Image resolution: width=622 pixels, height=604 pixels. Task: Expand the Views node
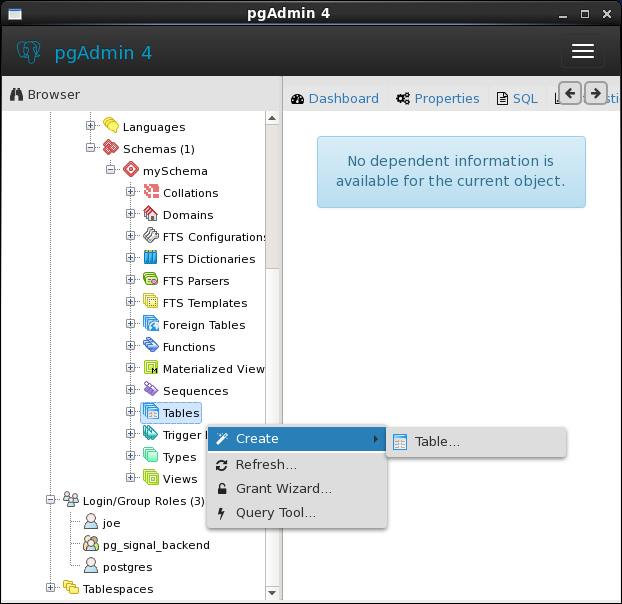click(131, 478)
